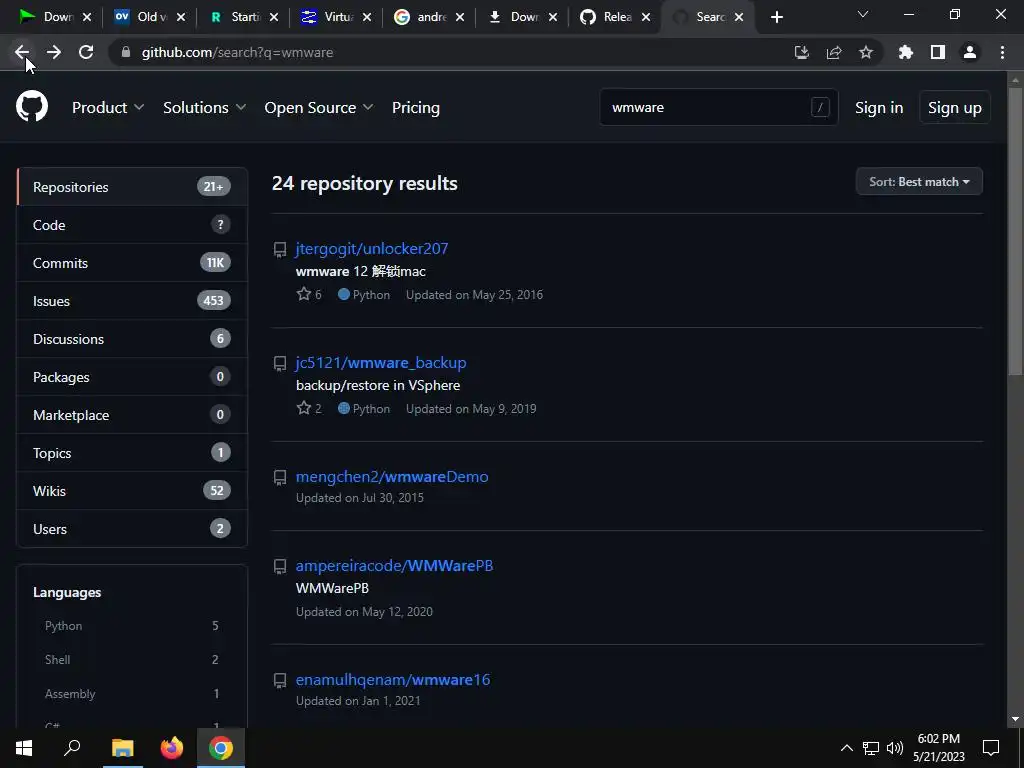Click the volume speaker tray icon
1024x768 pixels.
pos(895,748)
